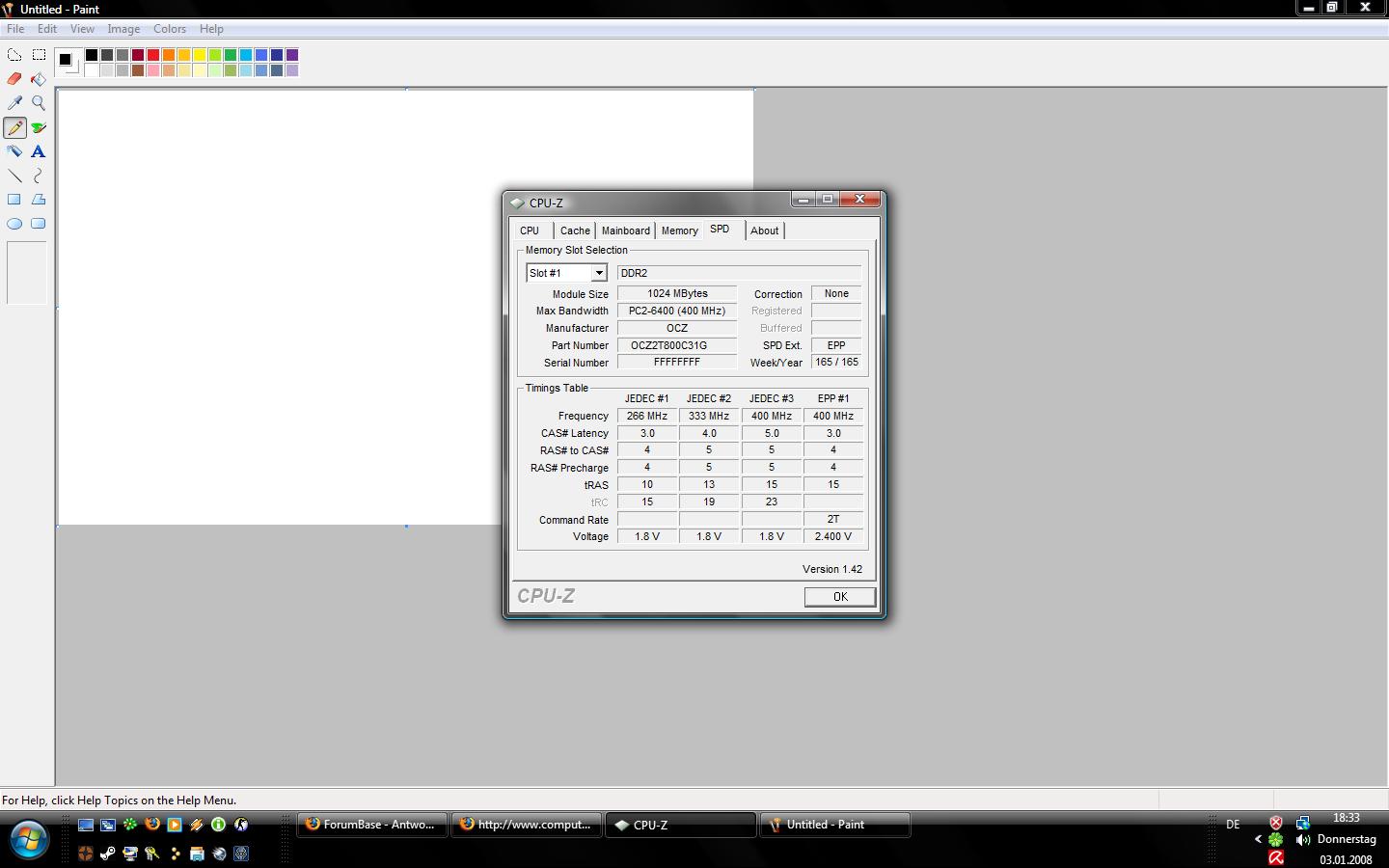The image size is (1389, 868).
Task: Launch Firefox from Quick Launch
Action: click(152, 824)
